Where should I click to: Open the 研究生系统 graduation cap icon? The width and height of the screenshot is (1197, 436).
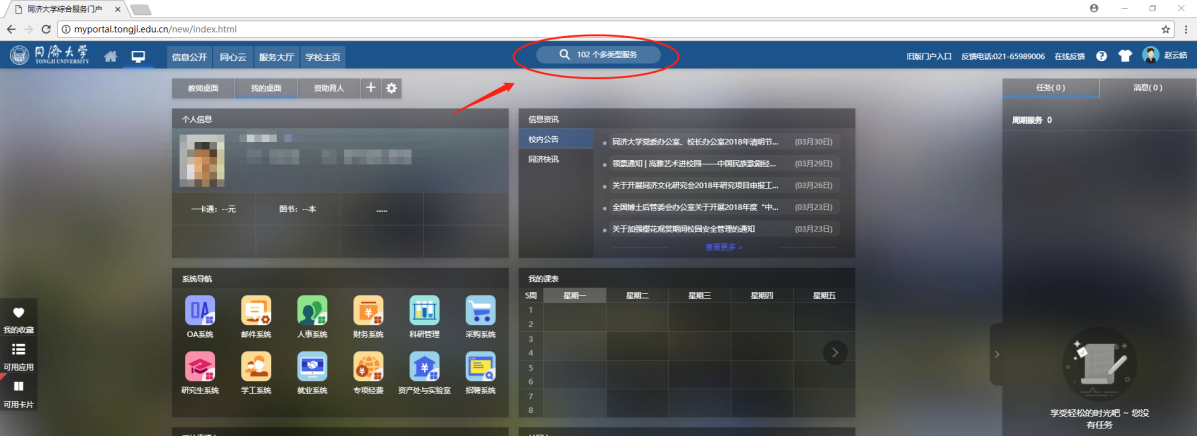tap(200, 367)
